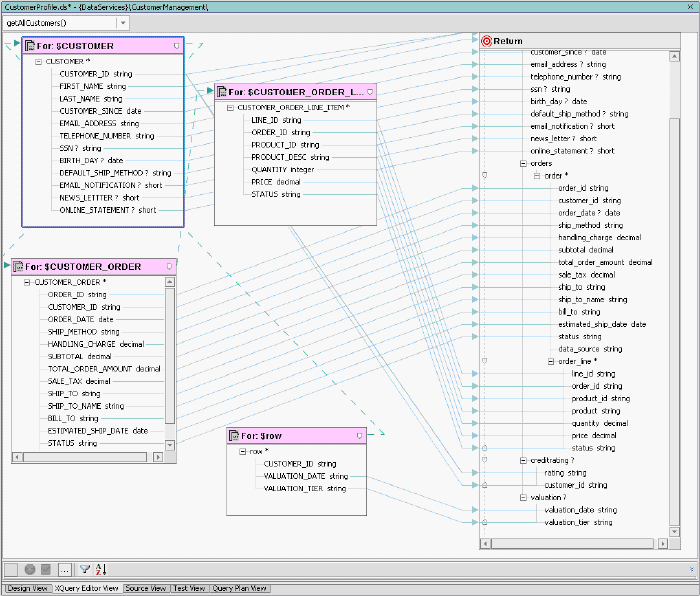Click the For: $CUSTOMER_ORDER node document icon
700x596 pixels.
pyautogui.click(x=18, y=267)
